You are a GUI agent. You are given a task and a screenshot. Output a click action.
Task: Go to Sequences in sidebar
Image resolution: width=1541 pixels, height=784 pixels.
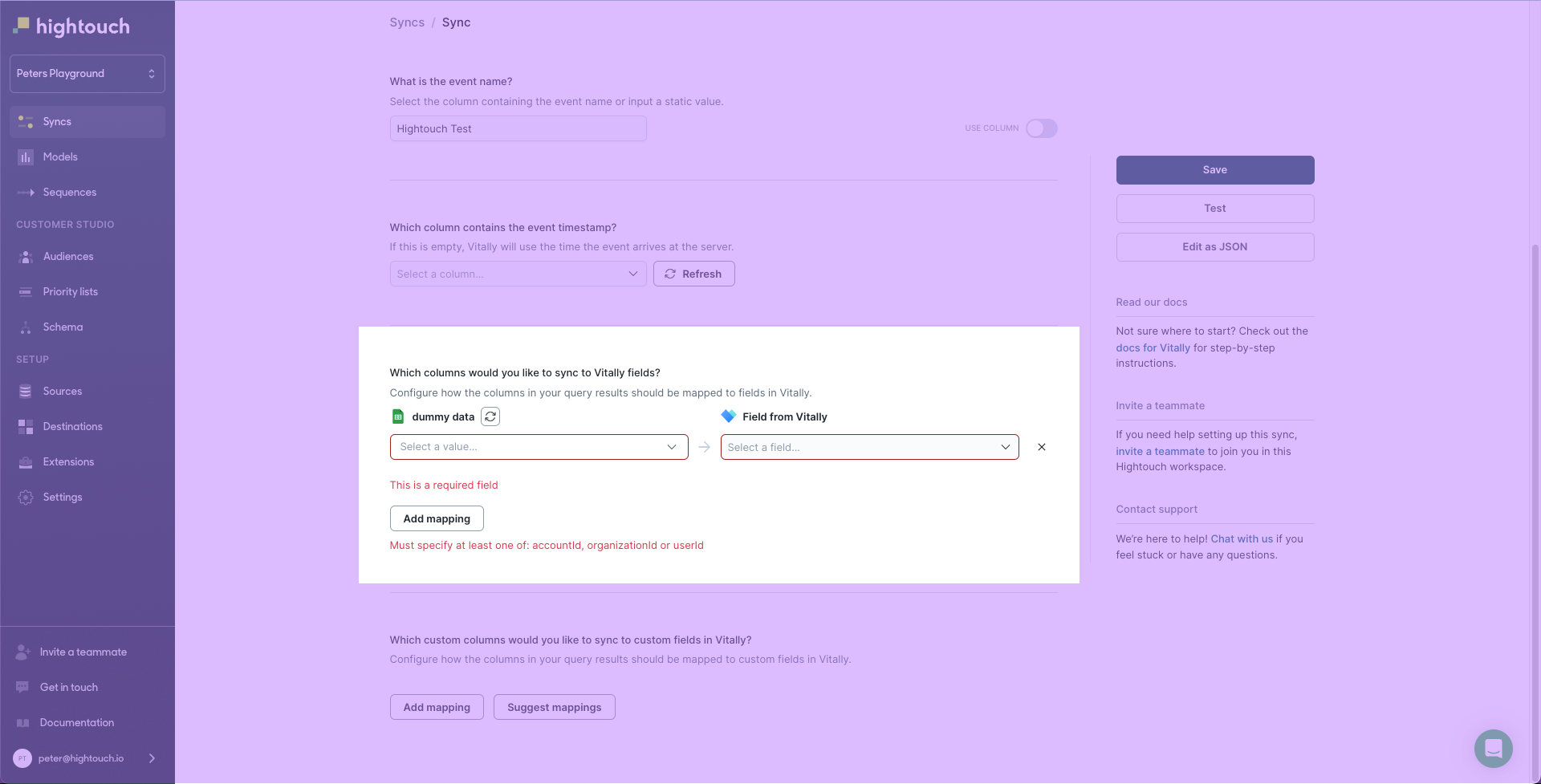[87, 193]
